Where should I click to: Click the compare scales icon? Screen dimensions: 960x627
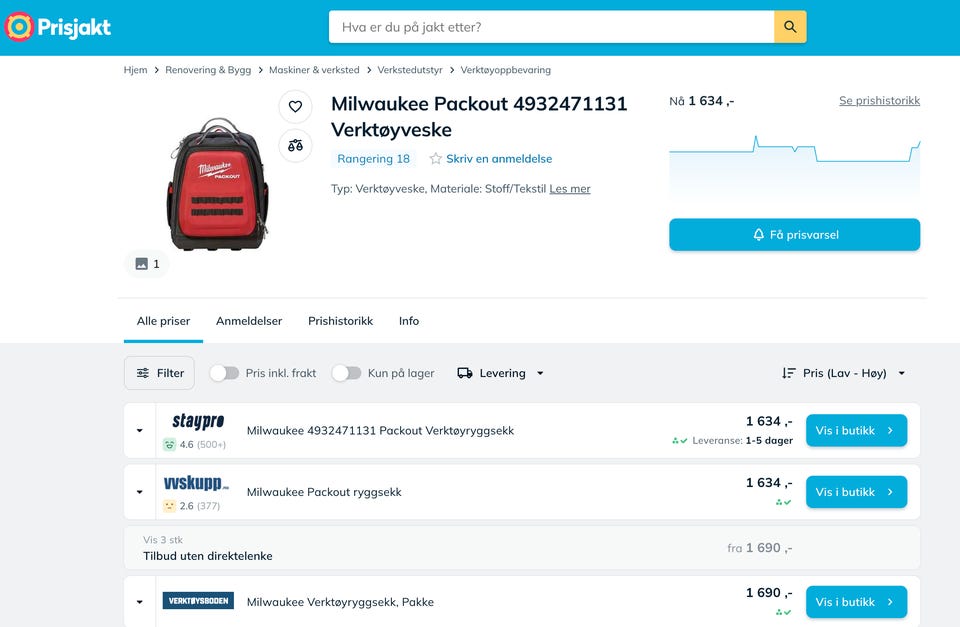pos(295,146)
